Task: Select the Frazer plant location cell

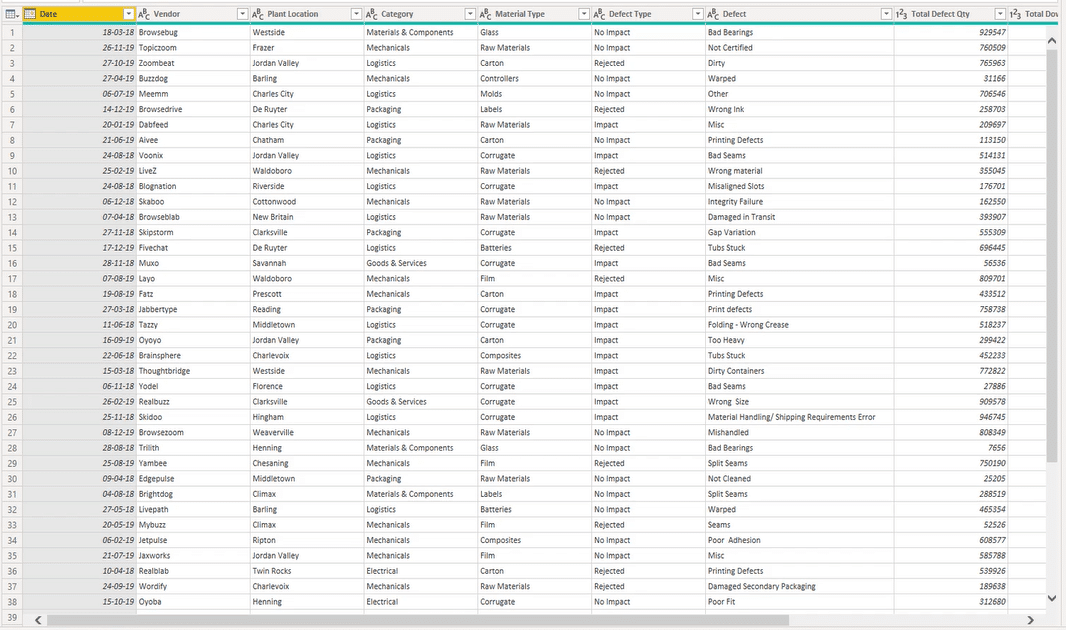Action: (307, 48)
